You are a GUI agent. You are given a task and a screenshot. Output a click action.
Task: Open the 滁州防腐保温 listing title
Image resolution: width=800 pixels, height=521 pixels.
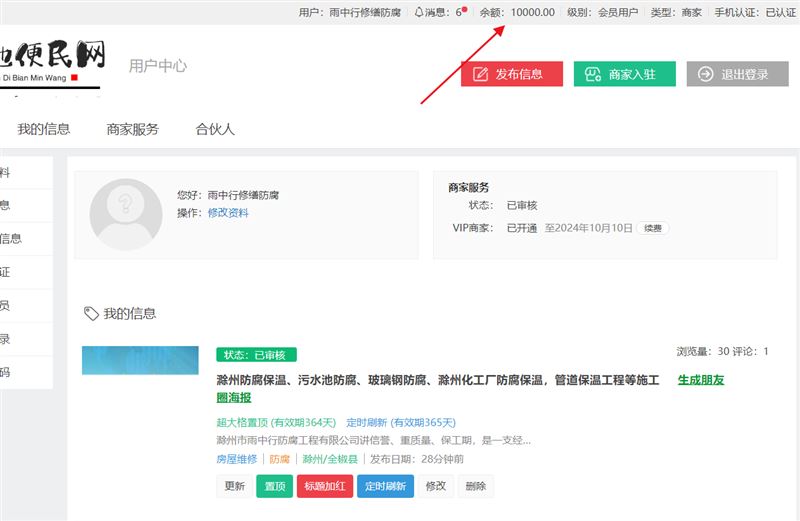(x=438, y=380)
